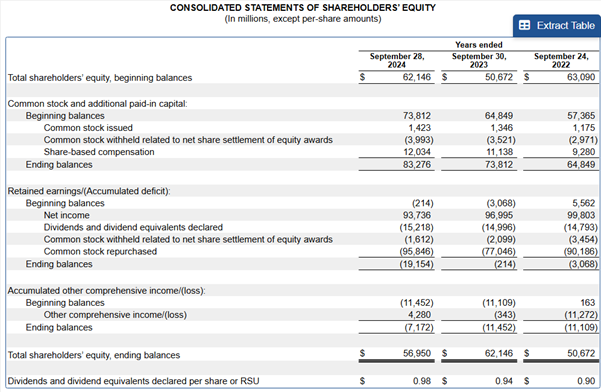Click the Share-based compensation row label
This screenshot has width=601, height=392.
99,152
